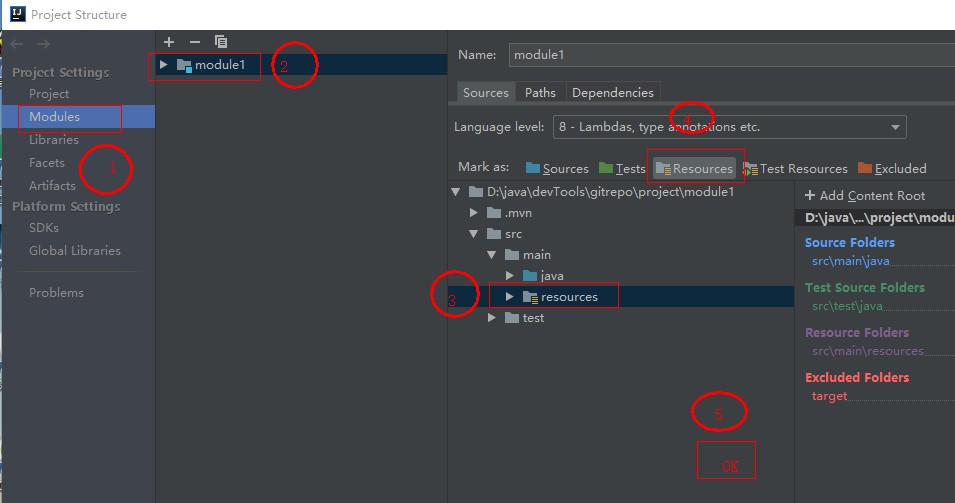Screen dimensions: 955x503
Task: Click the IntelliJ logo in title bar
Action: point(18,14)
